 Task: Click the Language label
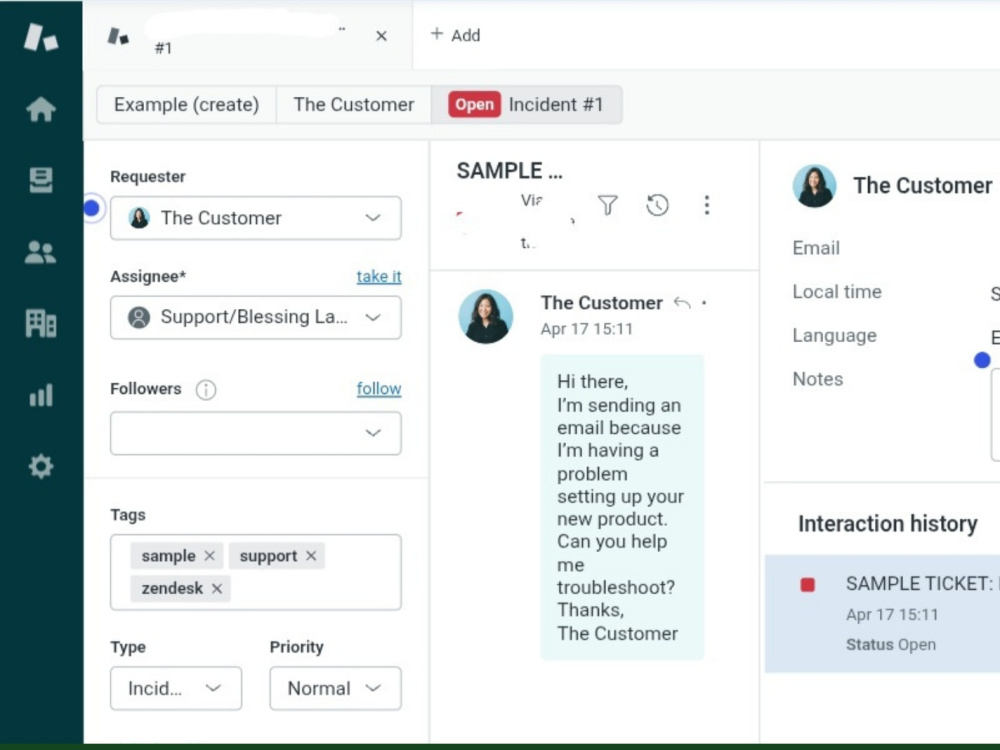click(834, 335)
